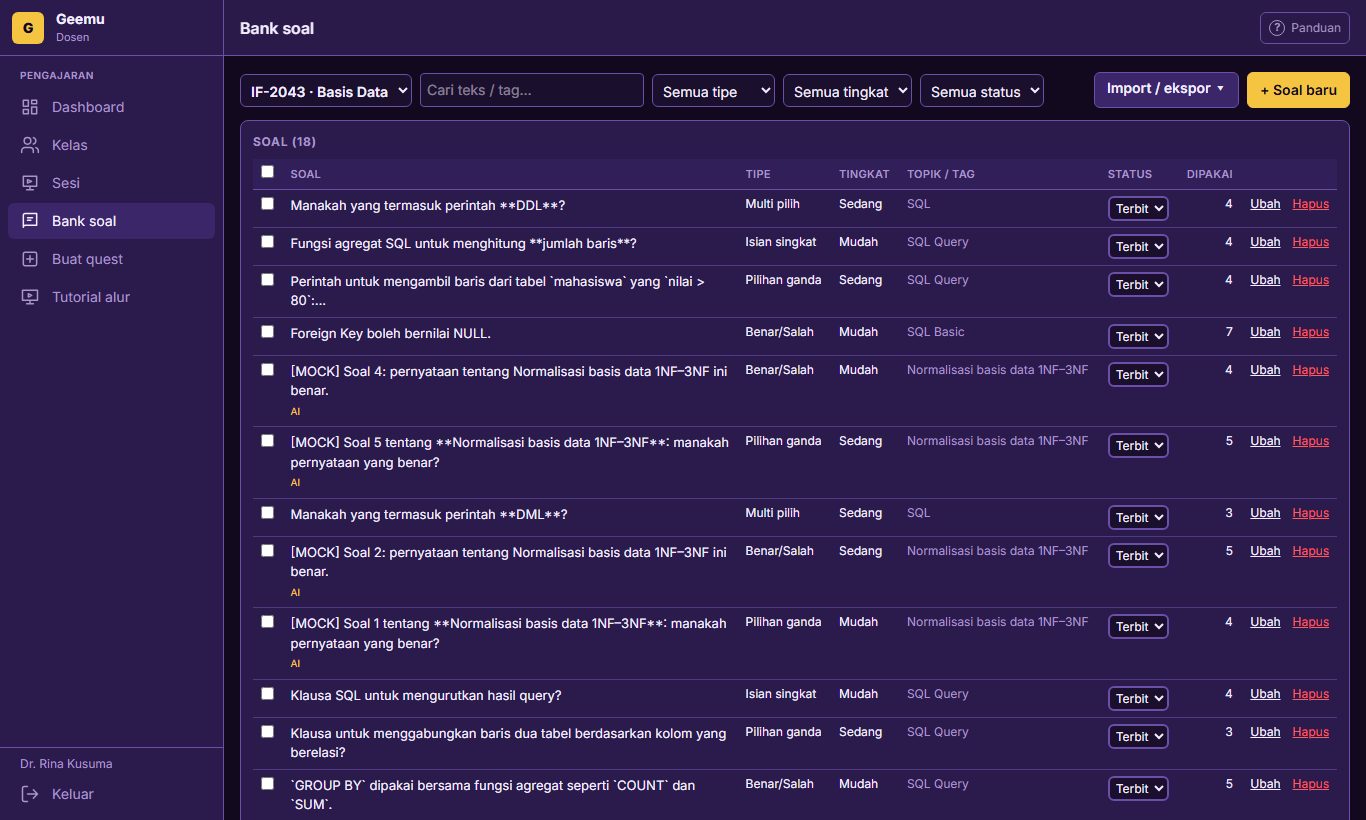This screenshot has width=1366, height=820.
Task: Open the Semua tipe filter dropdown
Action: (x=713, y=90)
